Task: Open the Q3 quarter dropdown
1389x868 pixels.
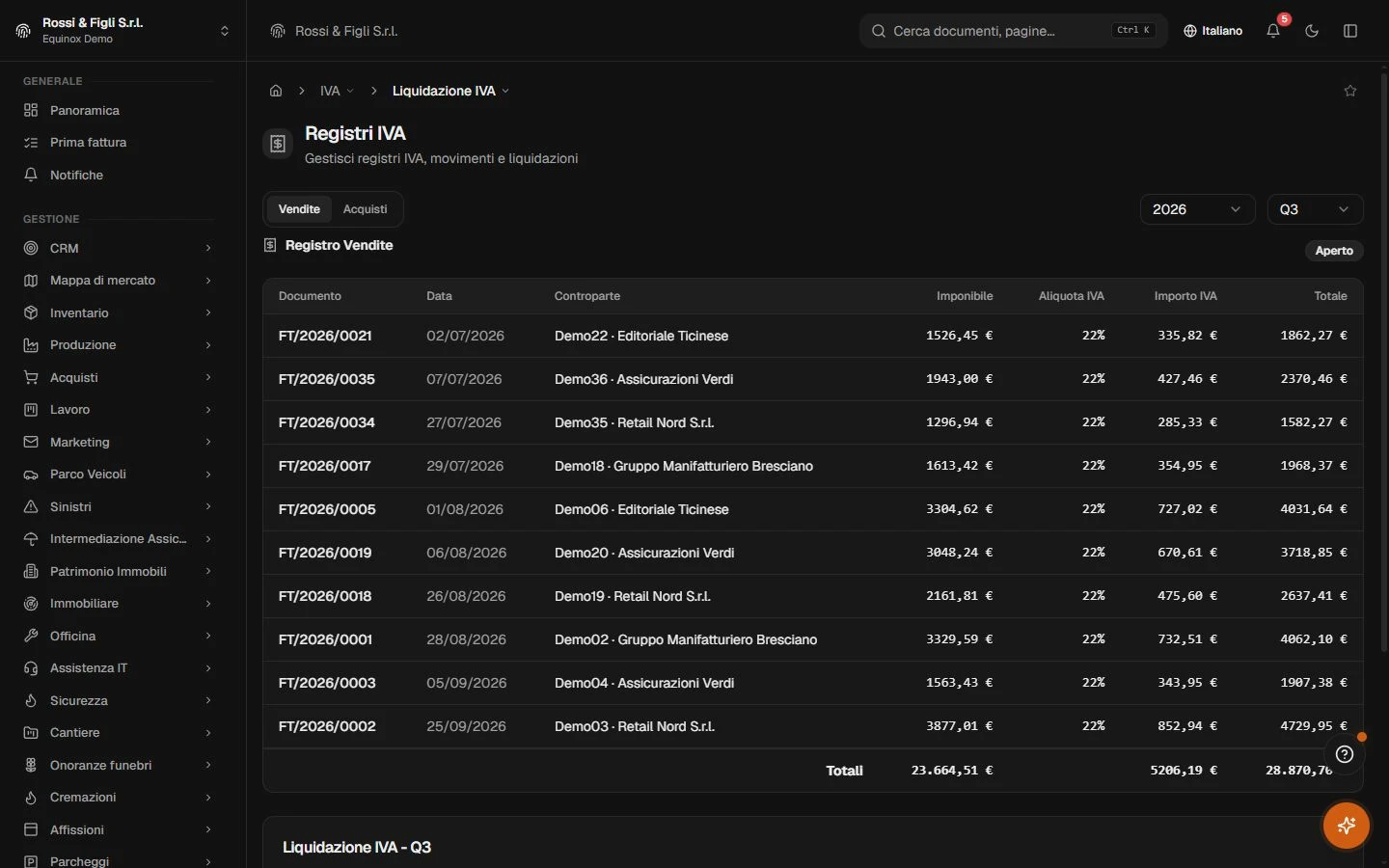Action: (x=1315, y=209)
